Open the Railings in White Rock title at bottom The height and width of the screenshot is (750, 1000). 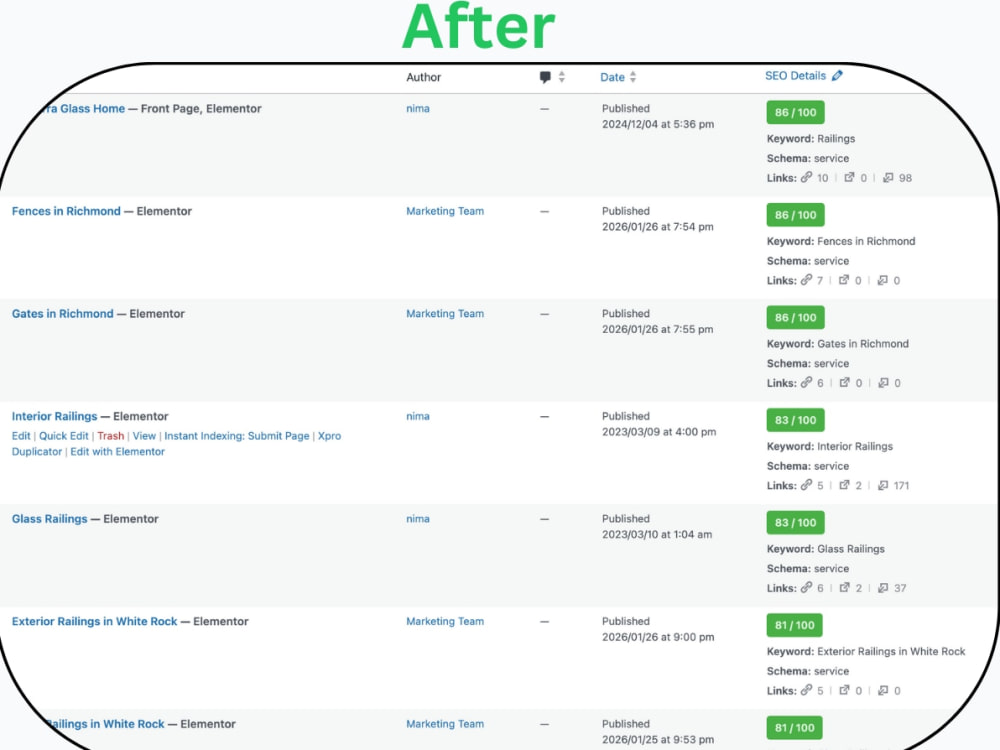coord(105,724)
